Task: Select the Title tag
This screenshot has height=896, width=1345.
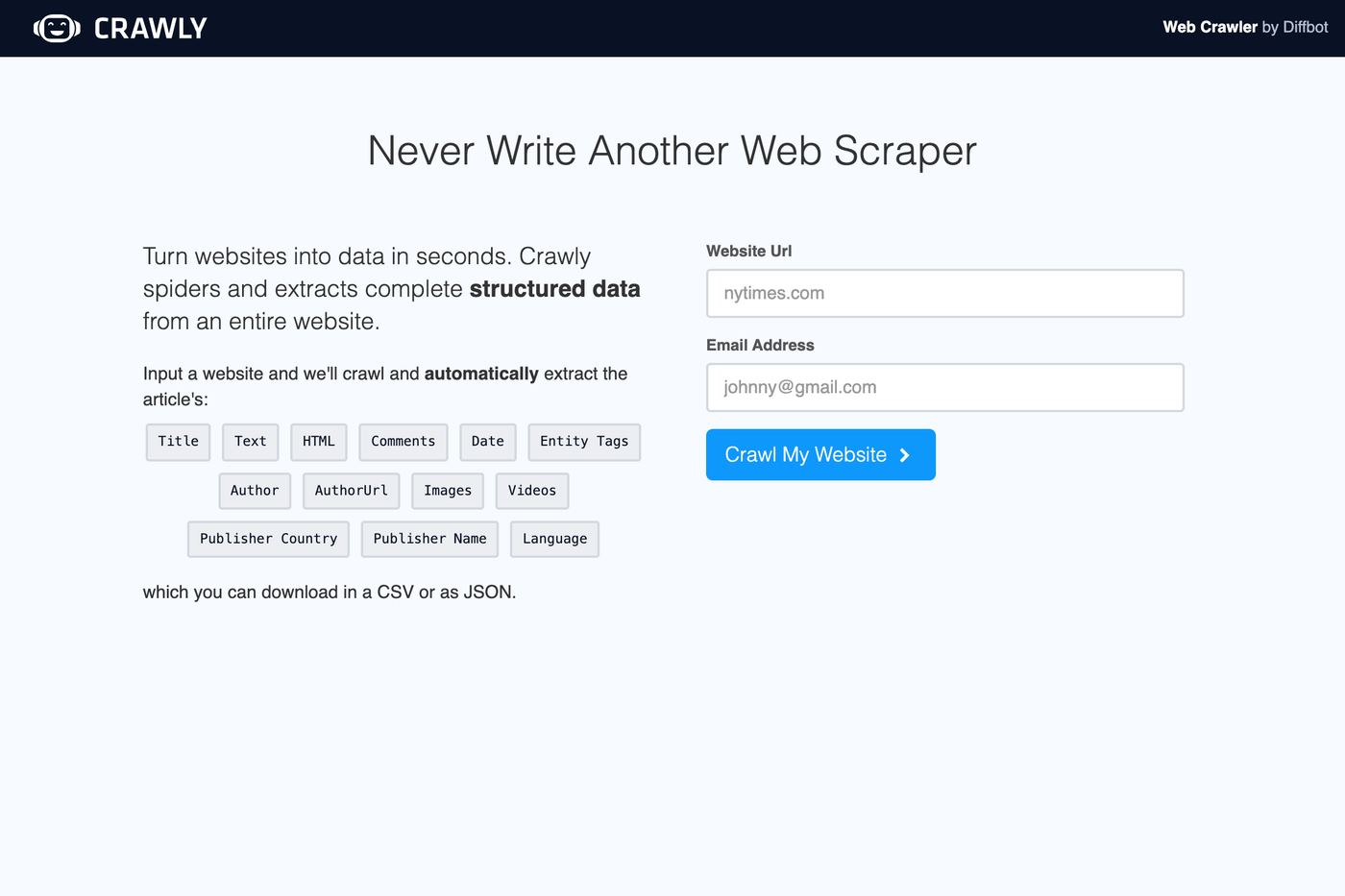Action: 179,442
